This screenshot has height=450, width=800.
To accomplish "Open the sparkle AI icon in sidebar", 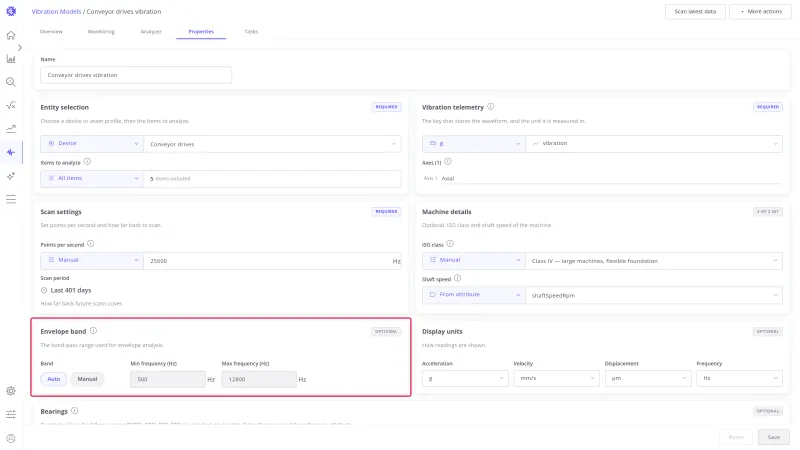I will click(x=11, y=176).
